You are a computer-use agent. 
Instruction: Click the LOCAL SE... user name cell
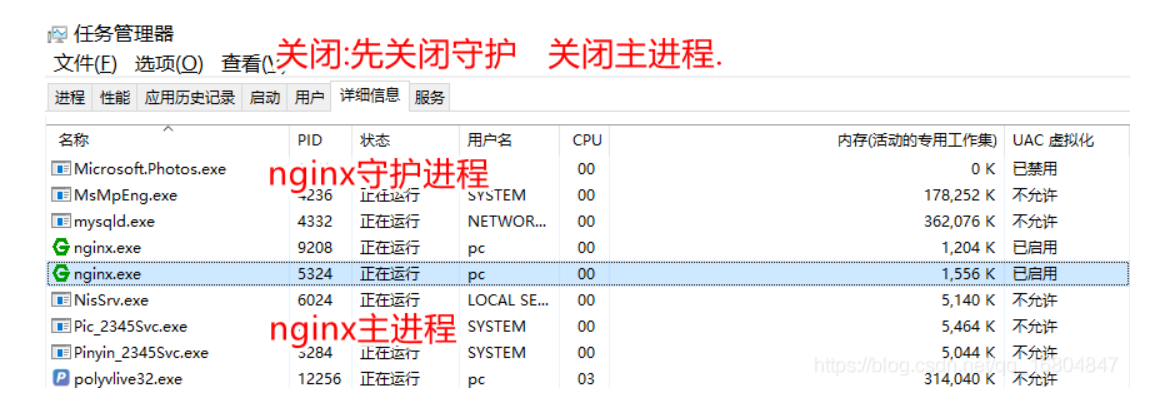pyautogui.click(x=508, y=300)
